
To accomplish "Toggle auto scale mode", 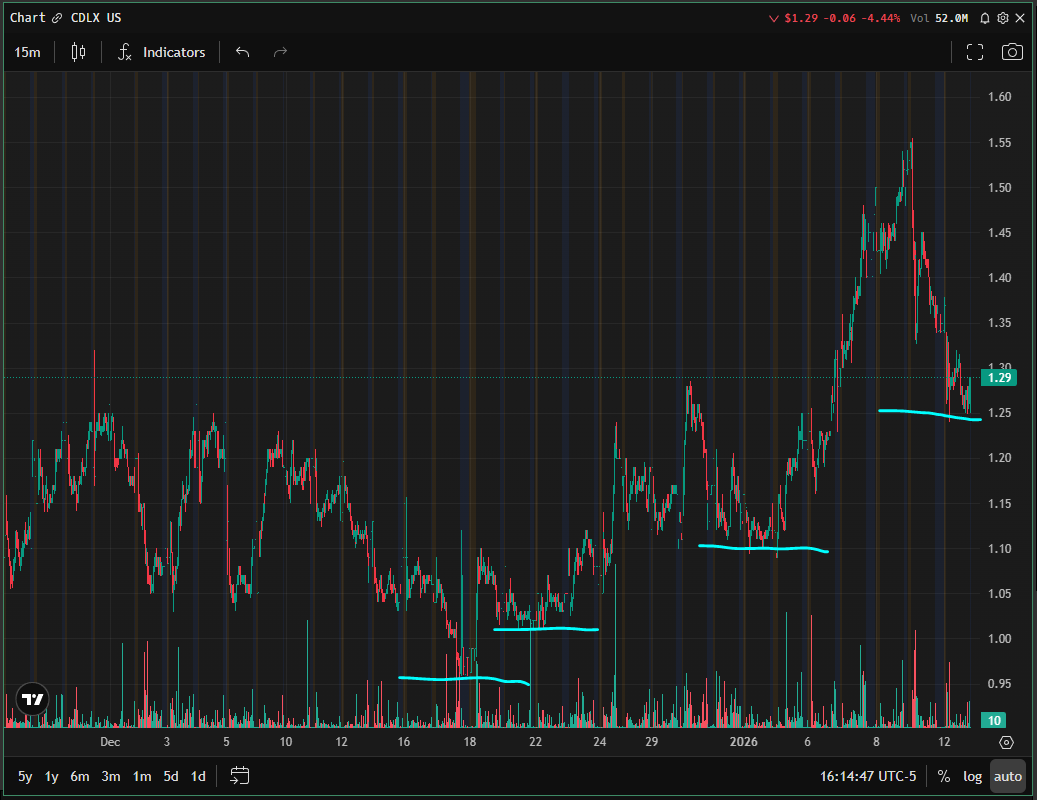I will (1007, 776).
